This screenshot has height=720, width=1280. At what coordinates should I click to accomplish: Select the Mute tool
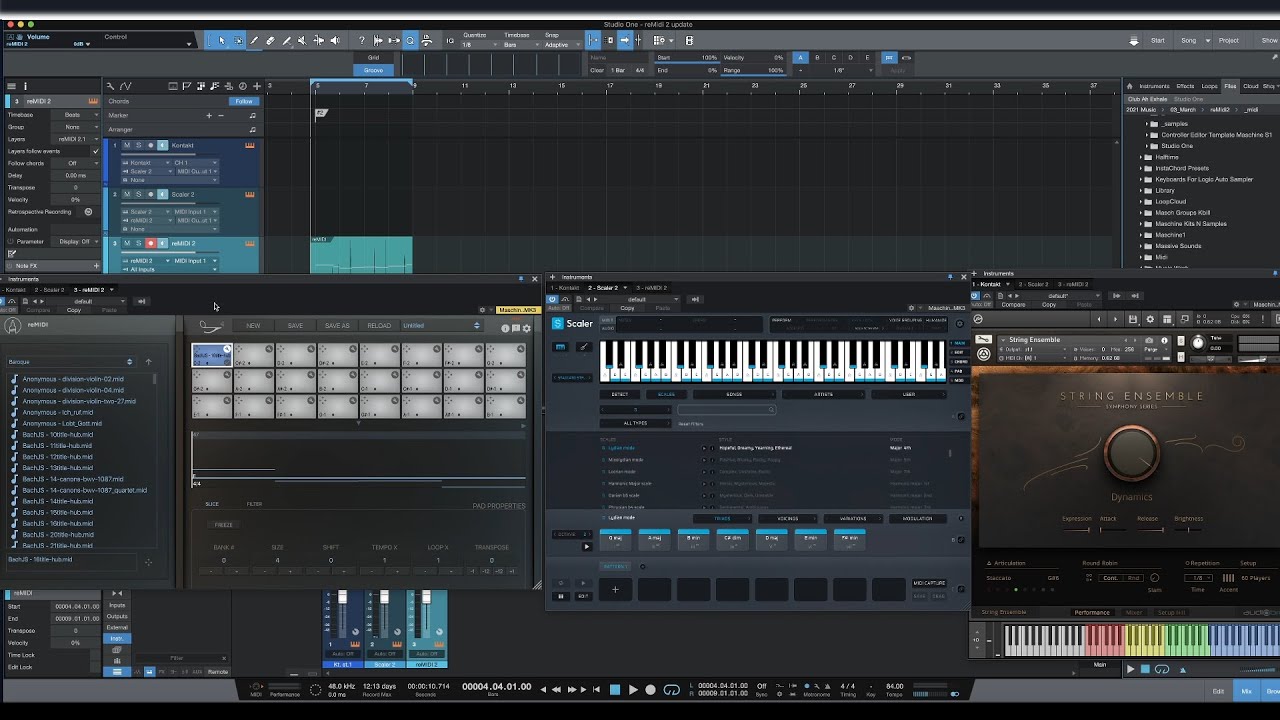point(302,41)
